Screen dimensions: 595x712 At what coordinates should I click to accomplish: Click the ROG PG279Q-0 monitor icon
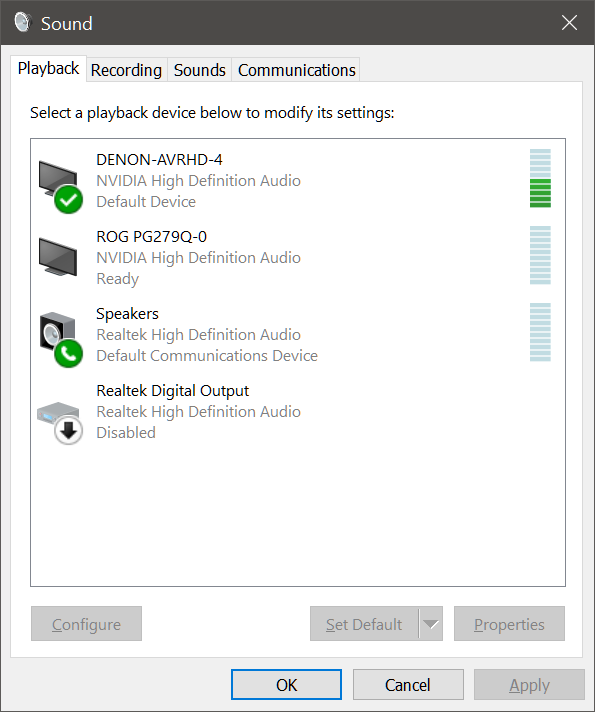click(58, 257)
